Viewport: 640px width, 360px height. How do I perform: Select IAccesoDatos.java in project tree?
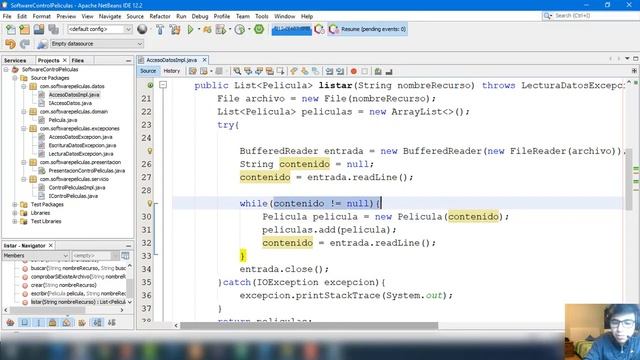[x=70, y=103]
